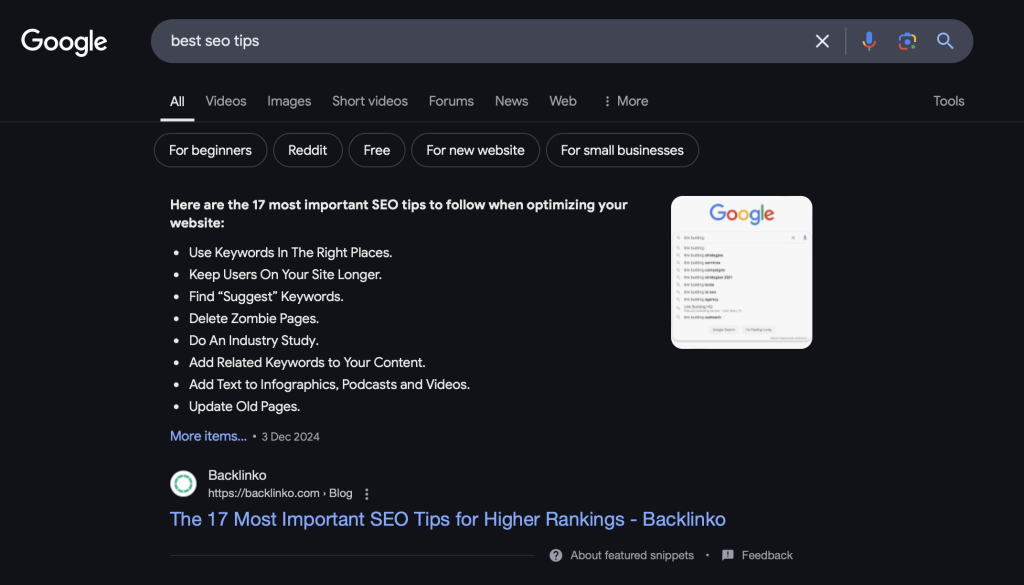Click the Google logo

pos(64,42)
